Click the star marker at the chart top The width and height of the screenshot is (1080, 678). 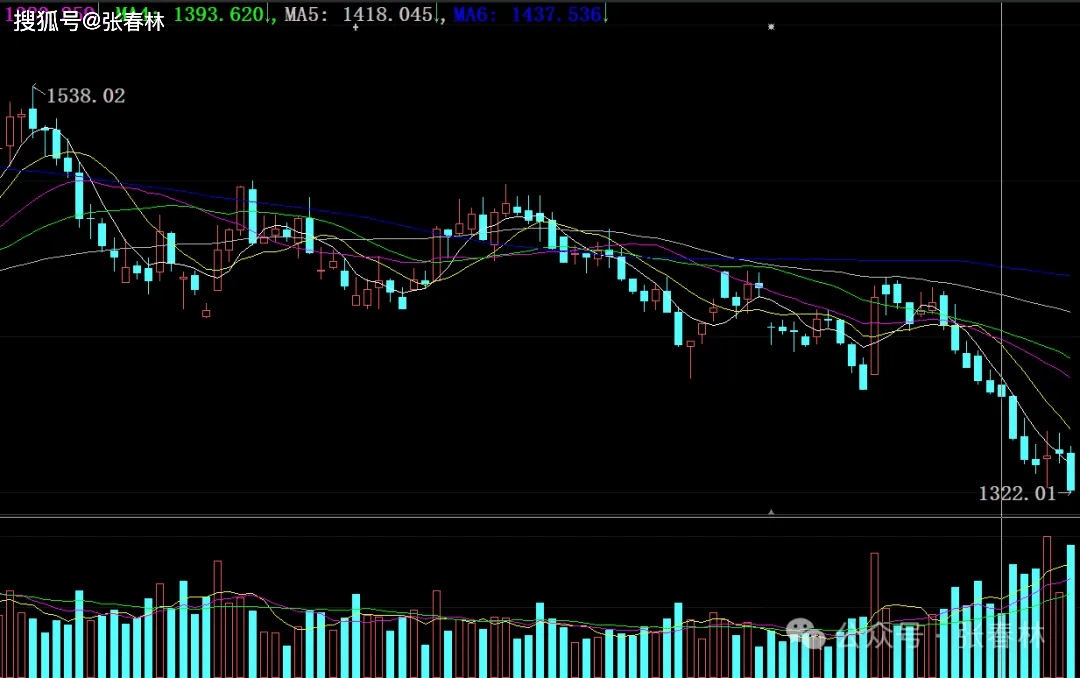pyautogui.click(x=771, y=26)
